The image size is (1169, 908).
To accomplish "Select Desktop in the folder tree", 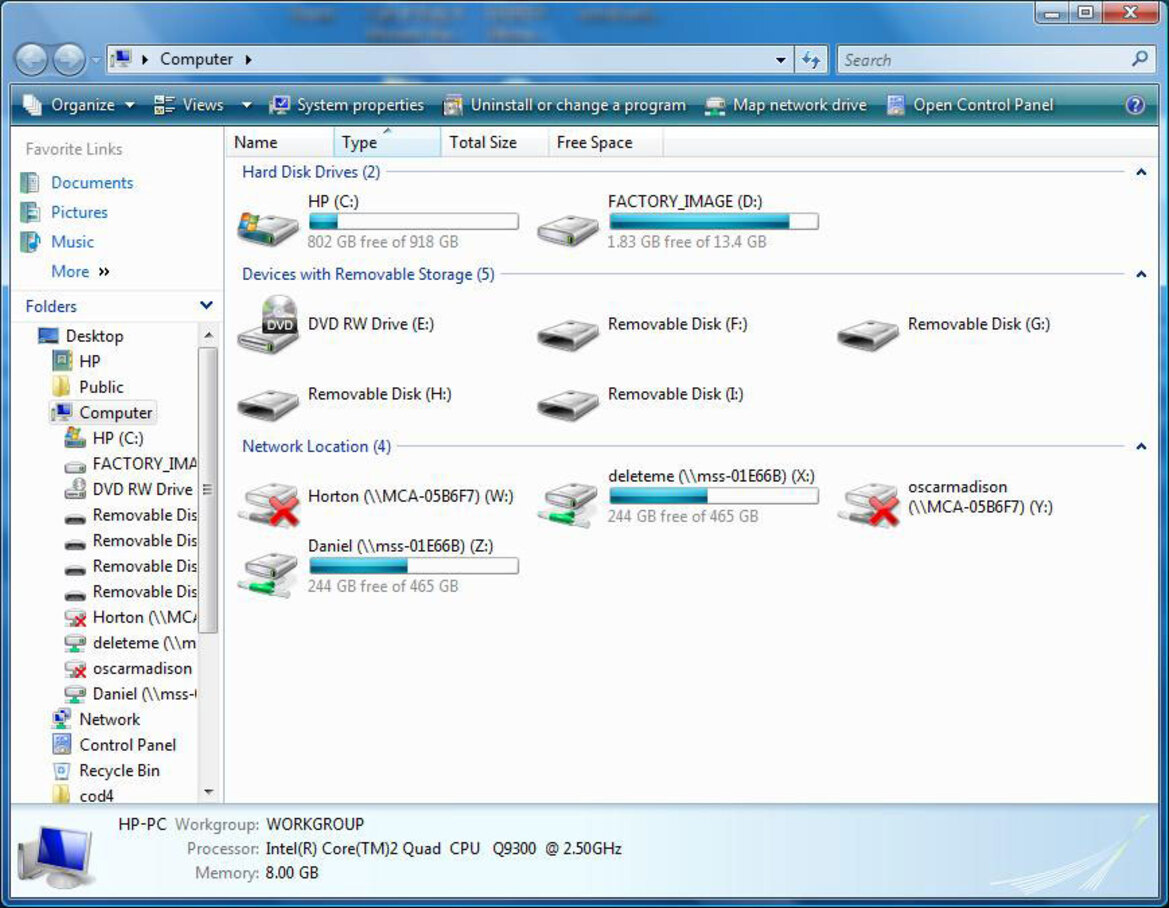I will (x=94, y=336).
